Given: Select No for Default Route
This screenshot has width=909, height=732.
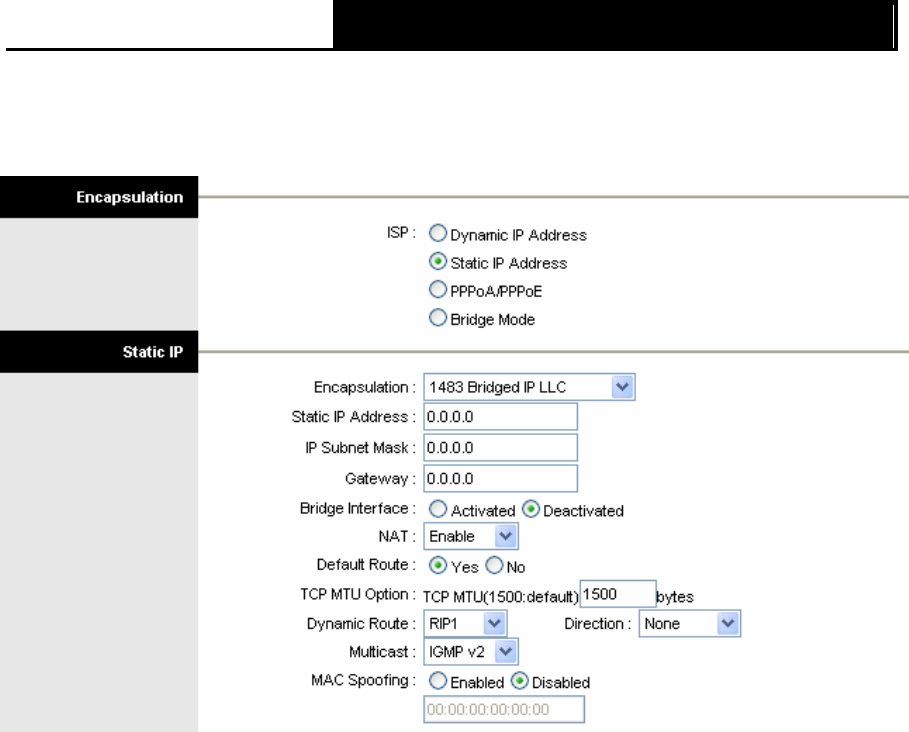Looking at the screenshot, I should point(494,565).
